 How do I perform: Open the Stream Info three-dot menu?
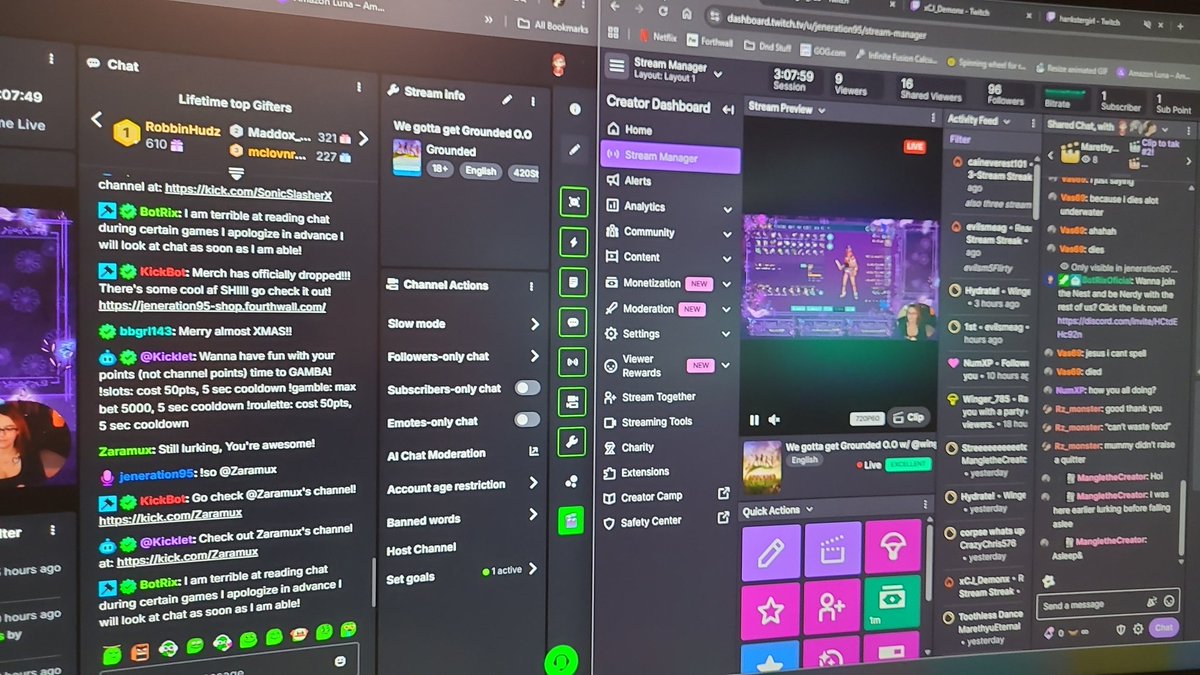point(534,100)
